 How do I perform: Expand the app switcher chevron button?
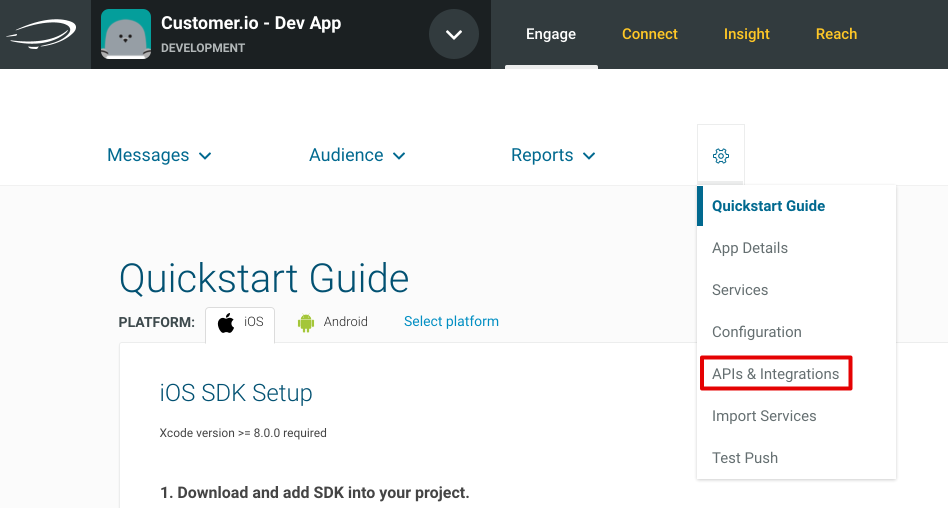(x=454, y=34)
